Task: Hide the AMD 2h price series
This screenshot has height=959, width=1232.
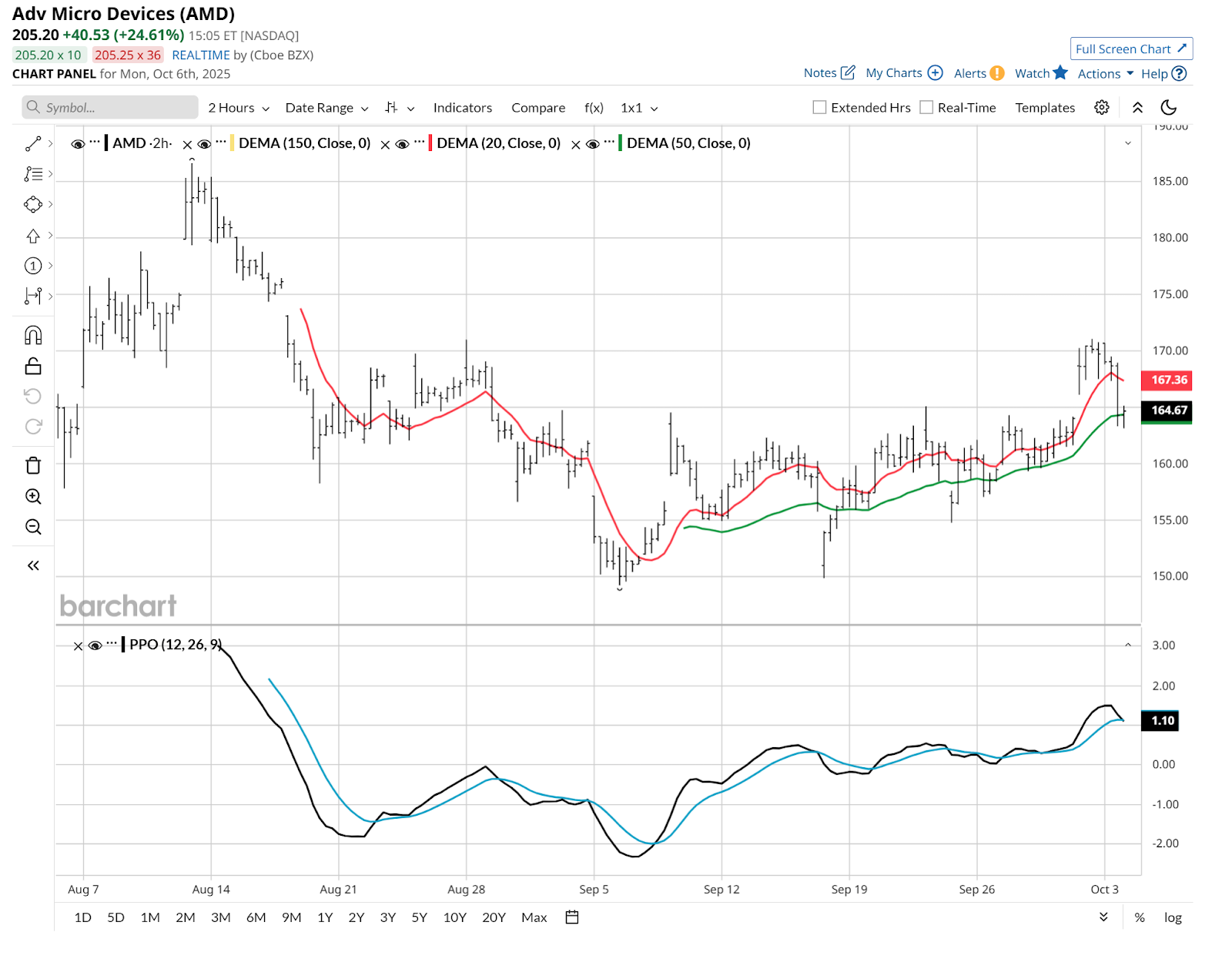Action: click(78, 144)
